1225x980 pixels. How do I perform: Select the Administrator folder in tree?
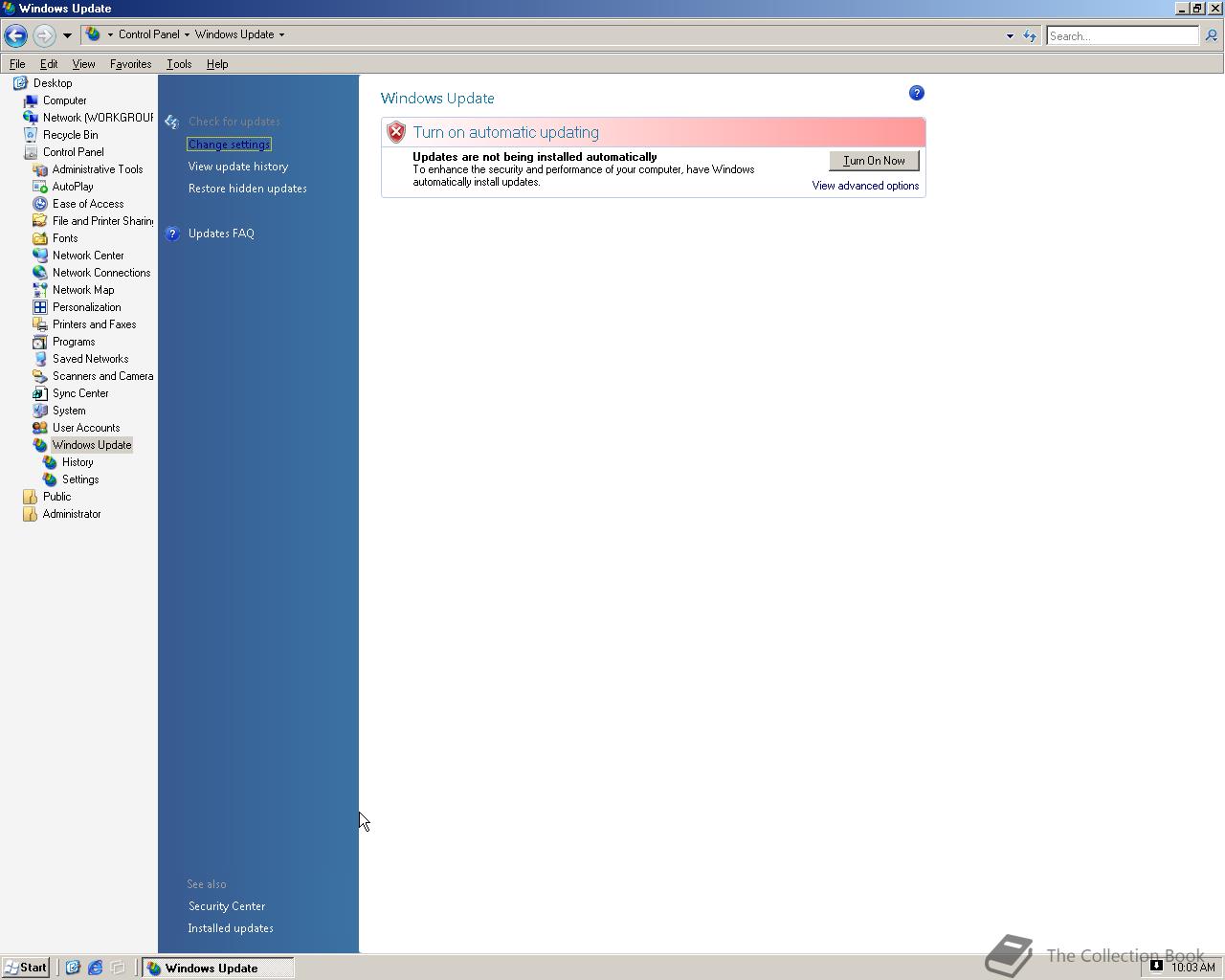tap(72, 514)
